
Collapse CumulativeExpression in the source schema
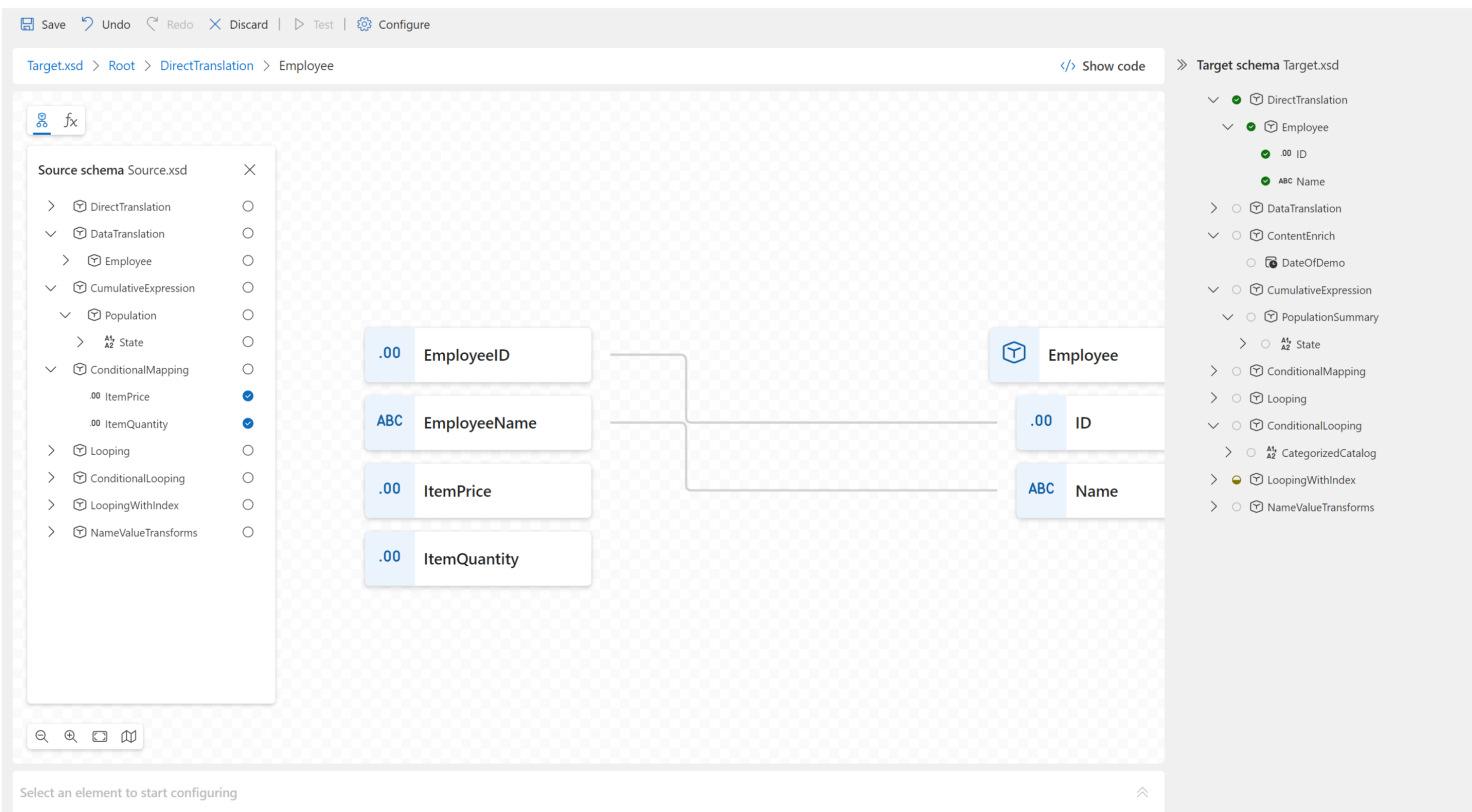tap(51, 287)
